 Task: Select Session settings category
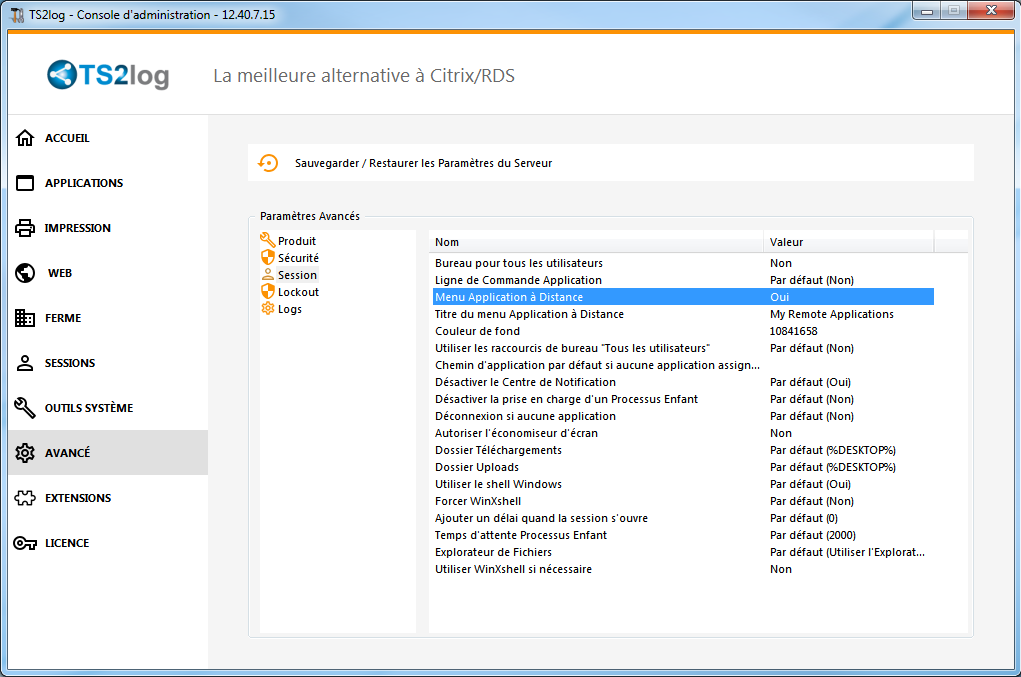[x=298, y=275]
